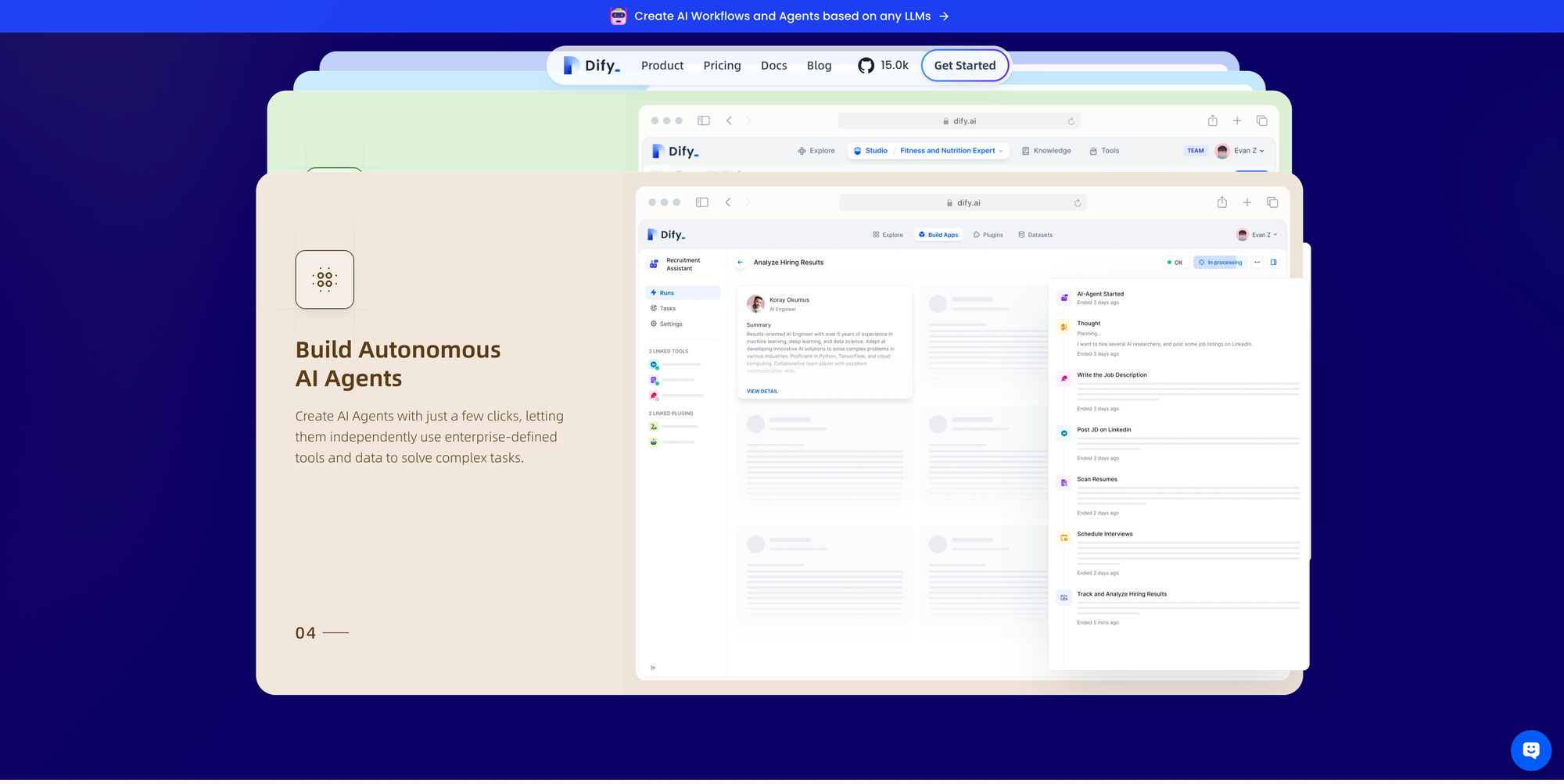This screenshot has width=1564, height=784.
Task: Click the 2 LINKED PLUGINS heading
Action: coord(670,414)
